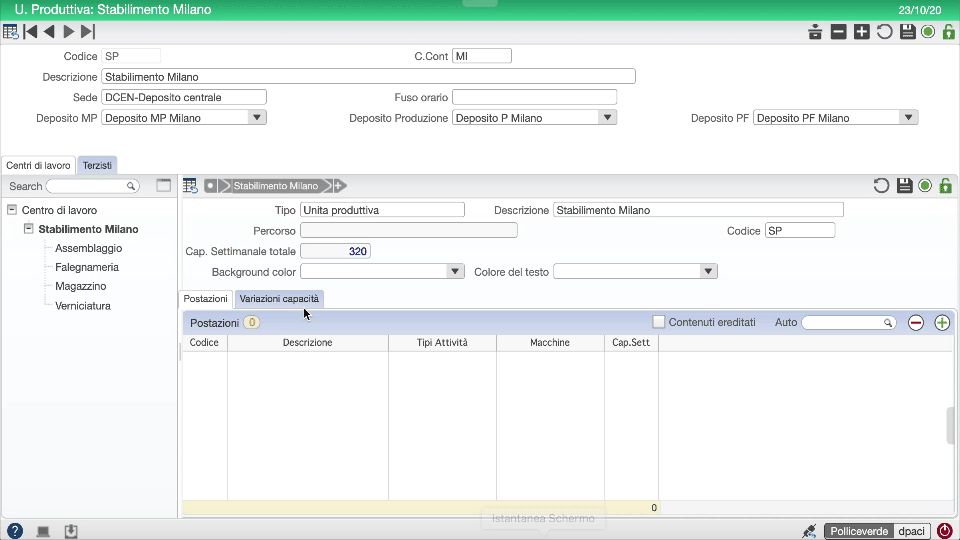Open the Deposito MP dropdown
This screenshot has height=540, width=960.
click(x=257, y=118)
